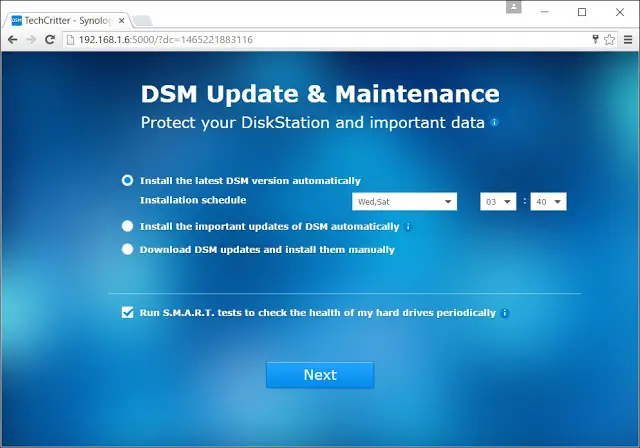Select Install latest DSM version automatically
The image size is (640, 448).
click(127, 180)
